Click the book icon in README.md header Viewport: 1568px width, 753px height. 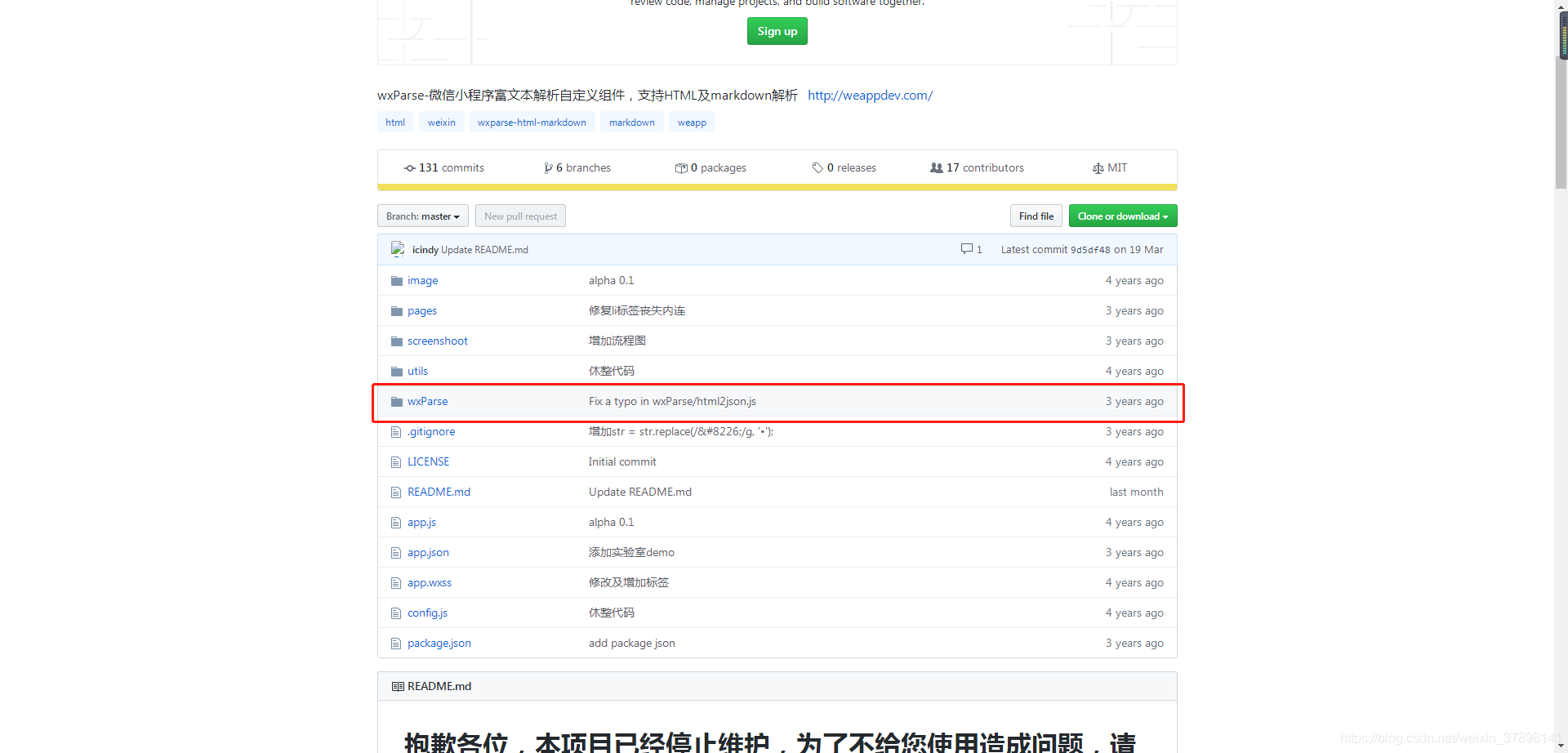(x=398, y=687)
